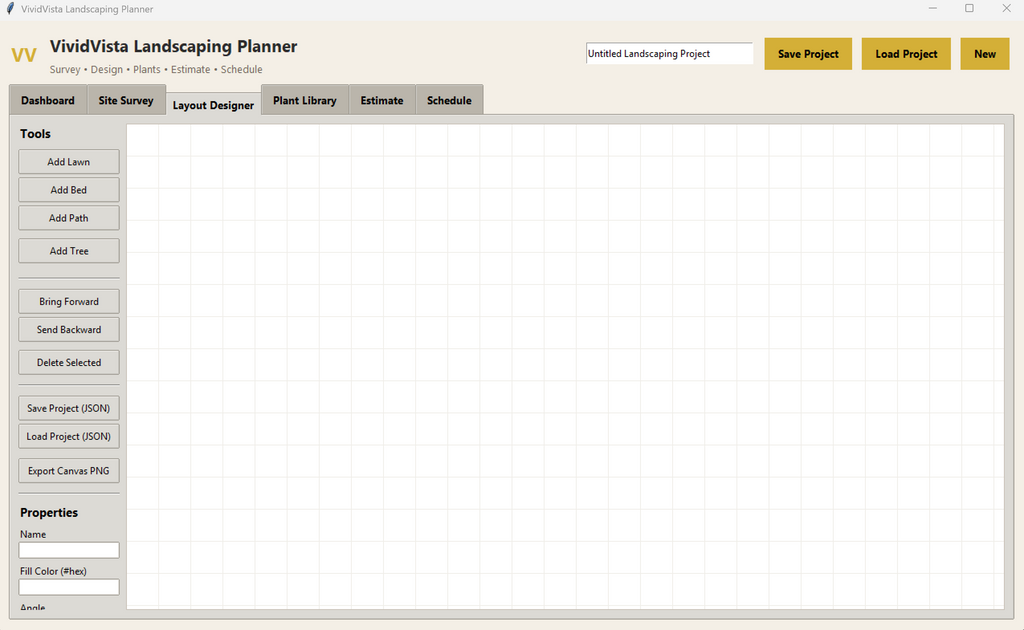
Task: Click Bring Forward in the Tools panel
Action: pyautogui.click(x=68, y=301)
